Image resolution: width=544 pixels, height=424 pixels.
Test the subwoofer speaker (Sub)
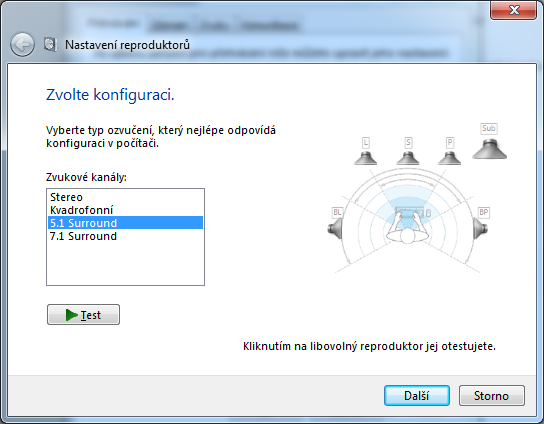click(490, 149)
